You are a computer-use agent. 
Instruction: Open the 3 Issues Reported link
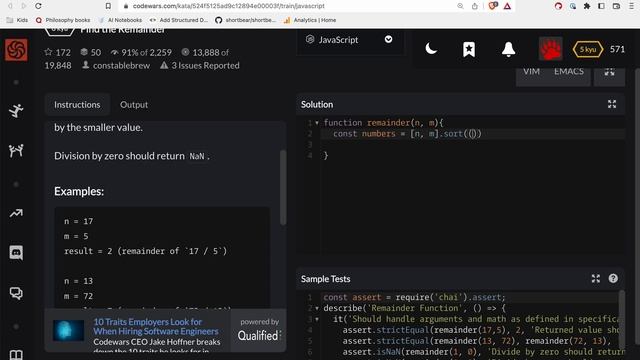coord(205,65)
